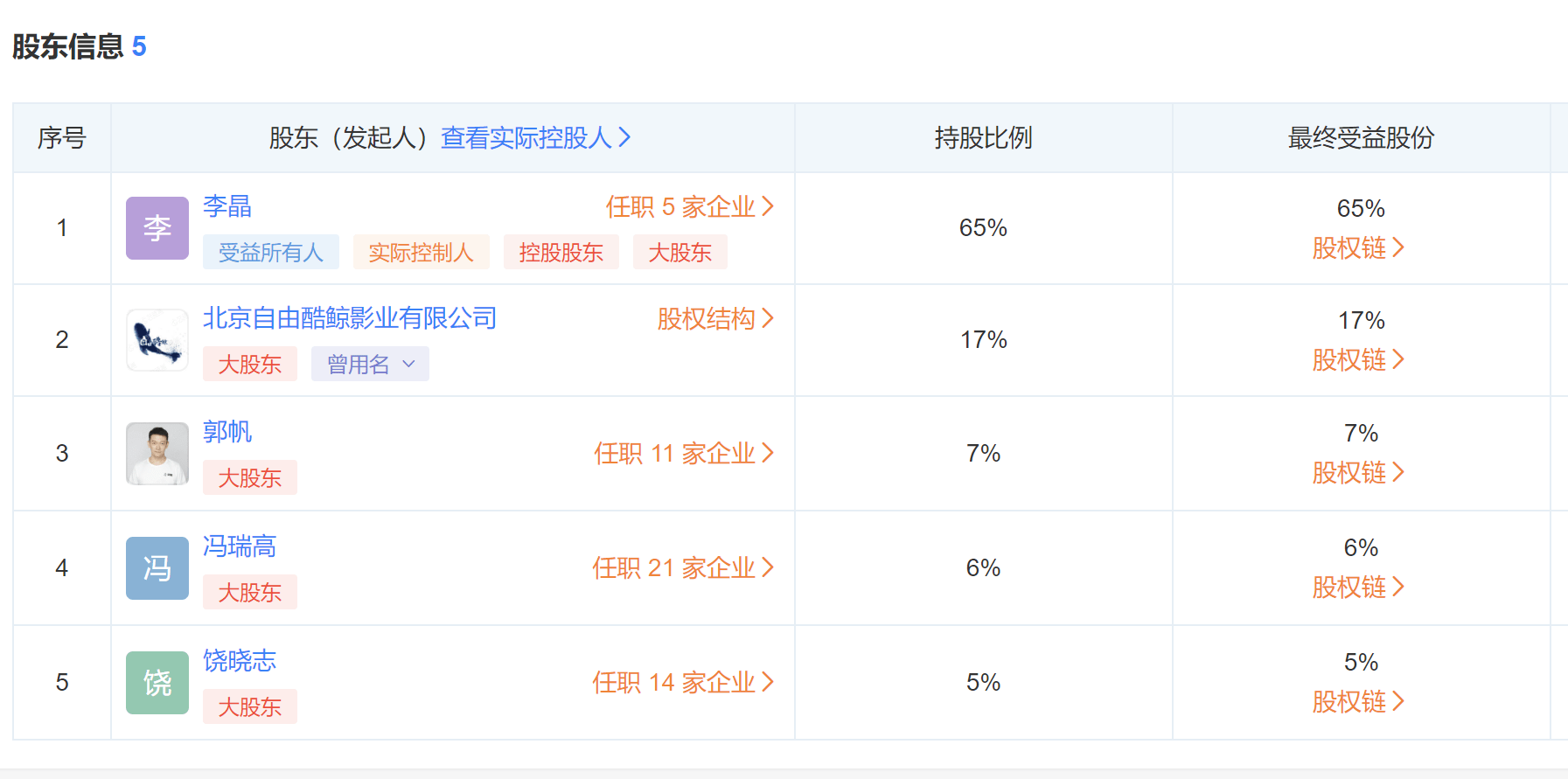Open 郭帆's 任职 11 家企业 link

(x=683, y=453)
